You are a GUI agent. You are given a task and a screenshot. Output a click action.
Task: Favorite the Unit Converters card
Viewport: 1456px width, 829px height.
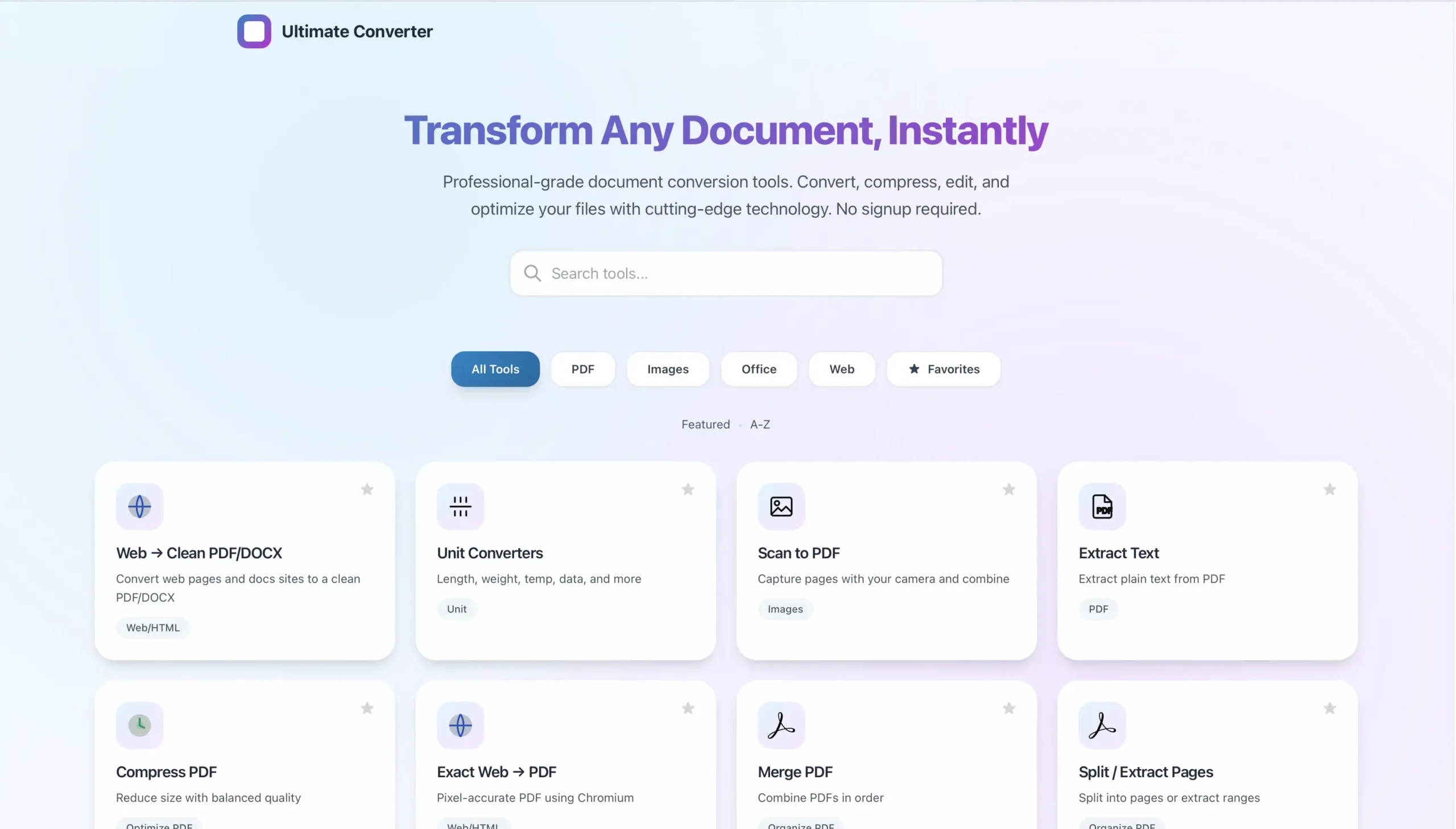tap(688, 489)
